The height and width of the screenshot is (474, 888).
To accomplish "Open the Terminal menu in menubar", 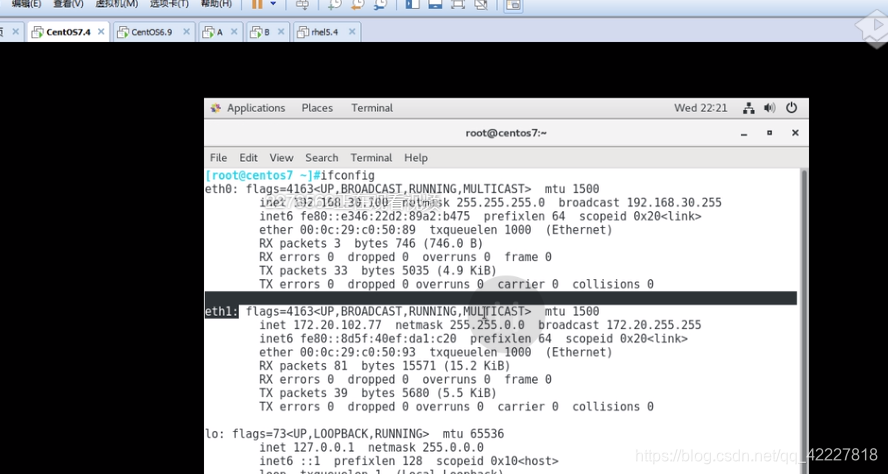I will [x=371, y=158].
